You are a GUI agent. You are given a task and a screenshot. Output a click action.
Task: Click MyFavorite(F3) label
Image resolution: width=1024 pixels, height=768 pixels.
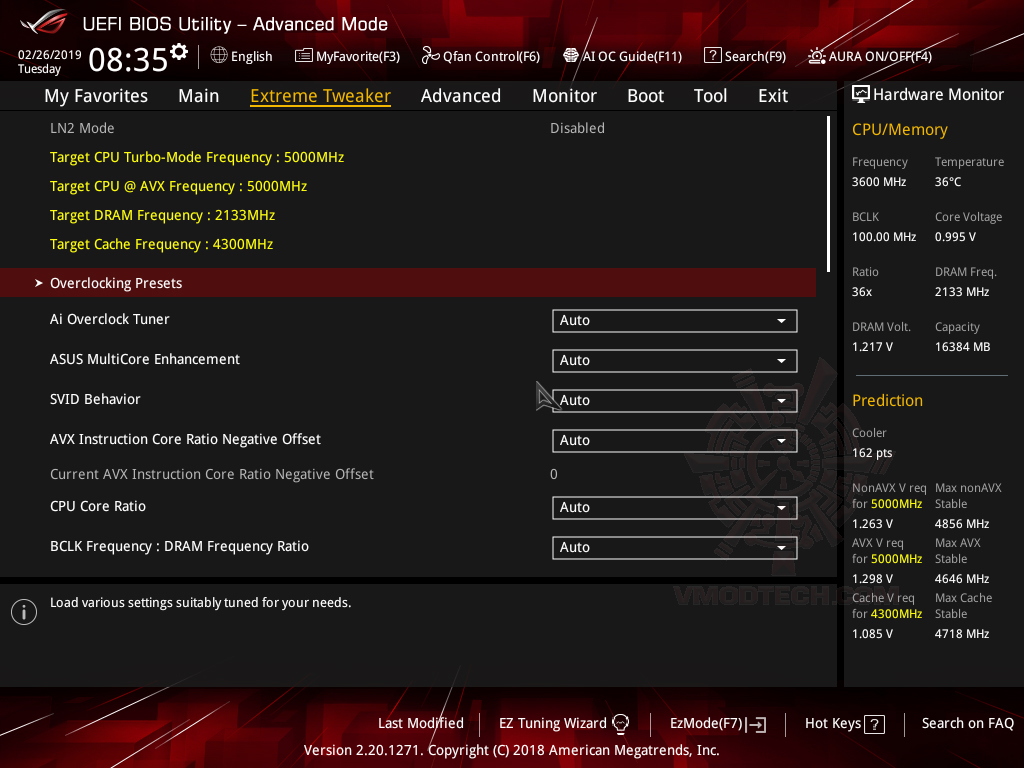point(358,56)
